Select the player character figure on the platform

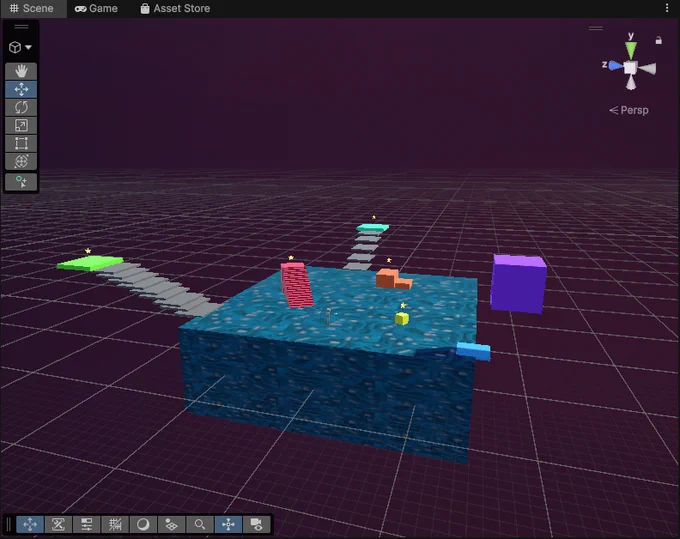pyautogui.click(x=329, y=317)
